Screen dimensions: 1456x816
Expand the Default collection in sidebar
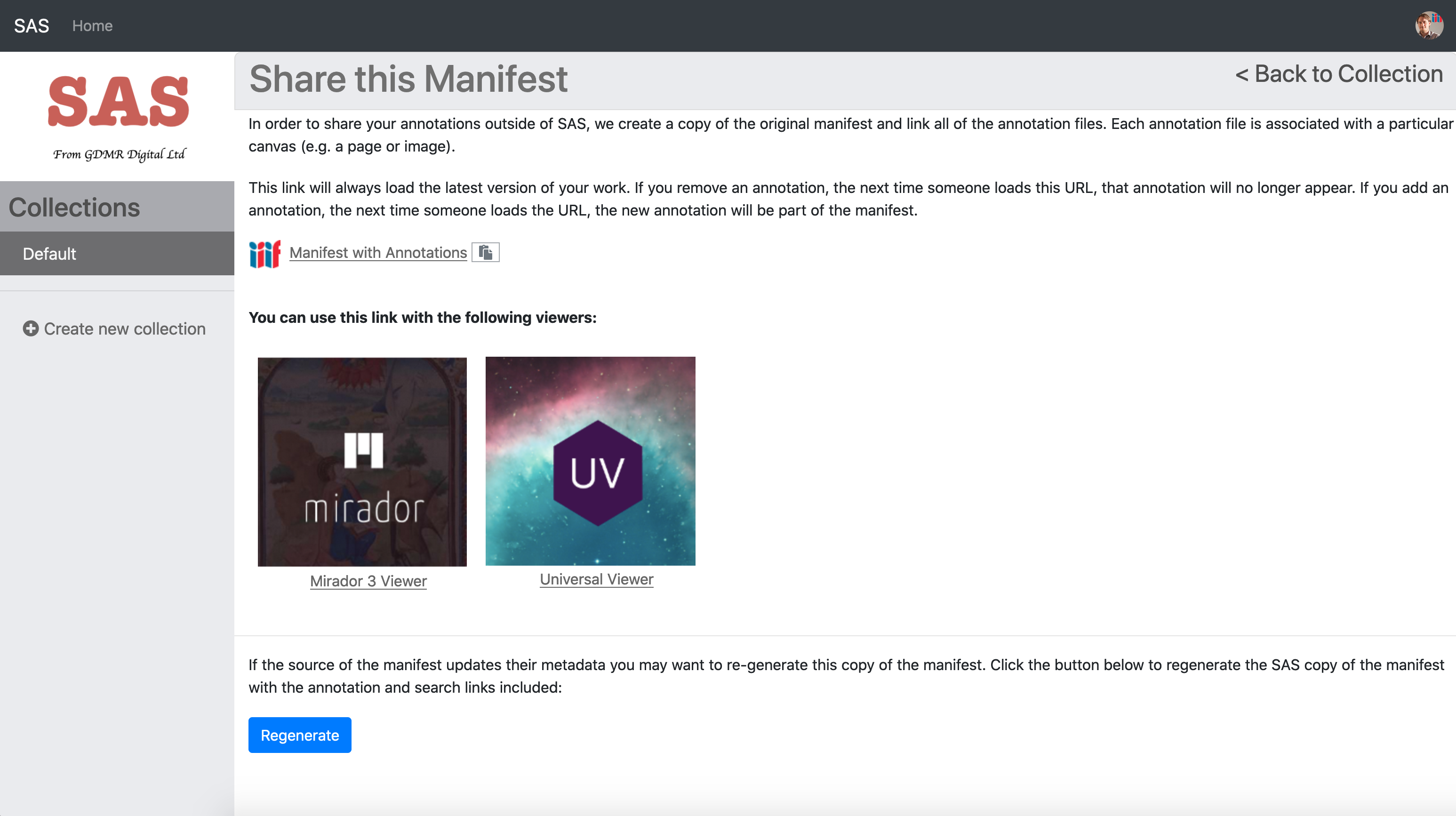coord(49,253)
